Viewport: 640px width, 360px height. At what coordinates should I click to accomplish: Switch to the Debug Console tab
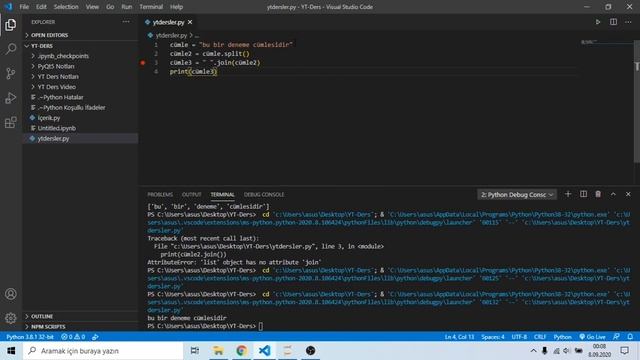pos(264,195)
